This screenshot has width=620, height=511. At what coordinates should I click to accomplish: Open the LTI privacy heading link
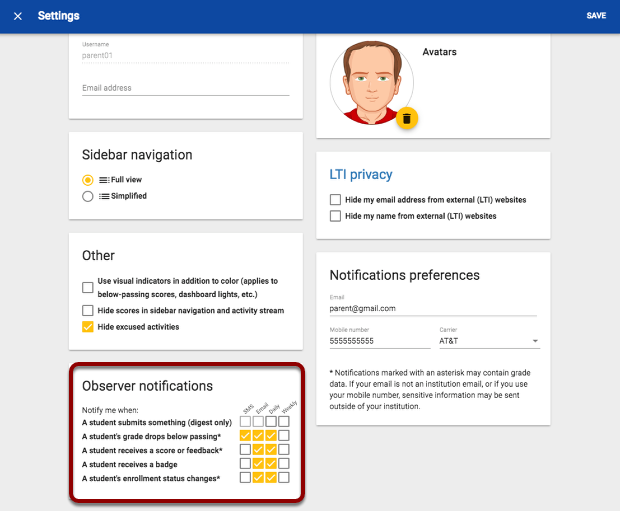coord(360,175)
